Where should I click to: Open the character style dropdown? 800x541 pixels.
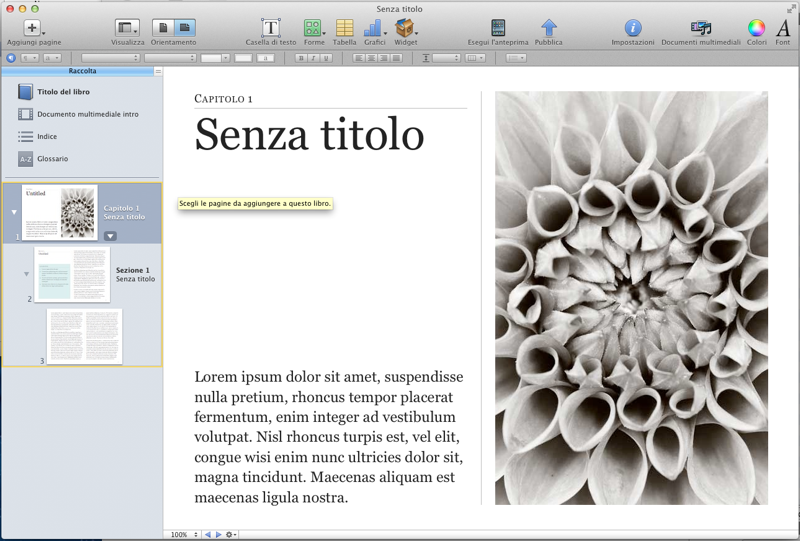pos(52,58)
